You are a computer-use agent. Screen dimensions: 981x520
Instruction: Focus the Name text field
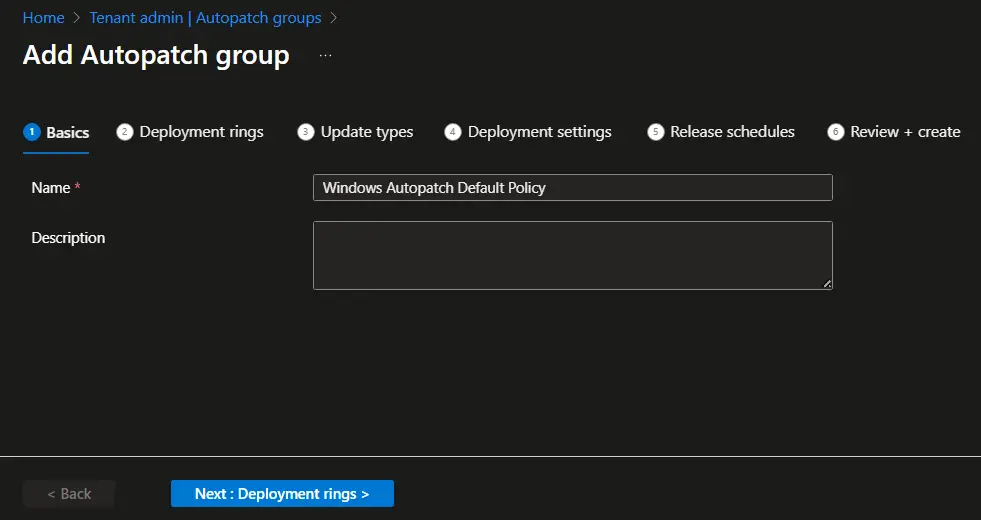[x=572, y=188]
